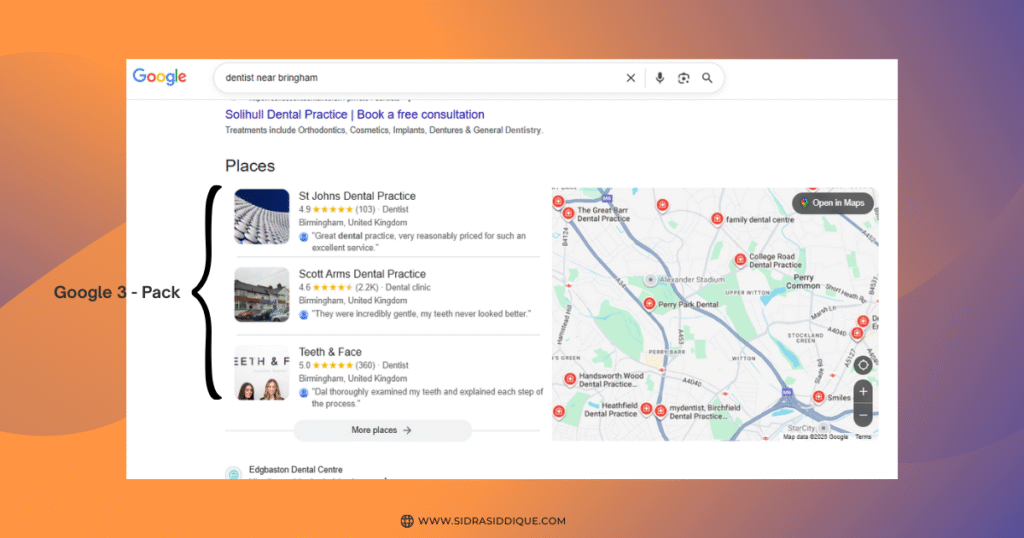
Task: Click 'Treatments include Orthodontics' description text
Action: (x=384, y=130)
